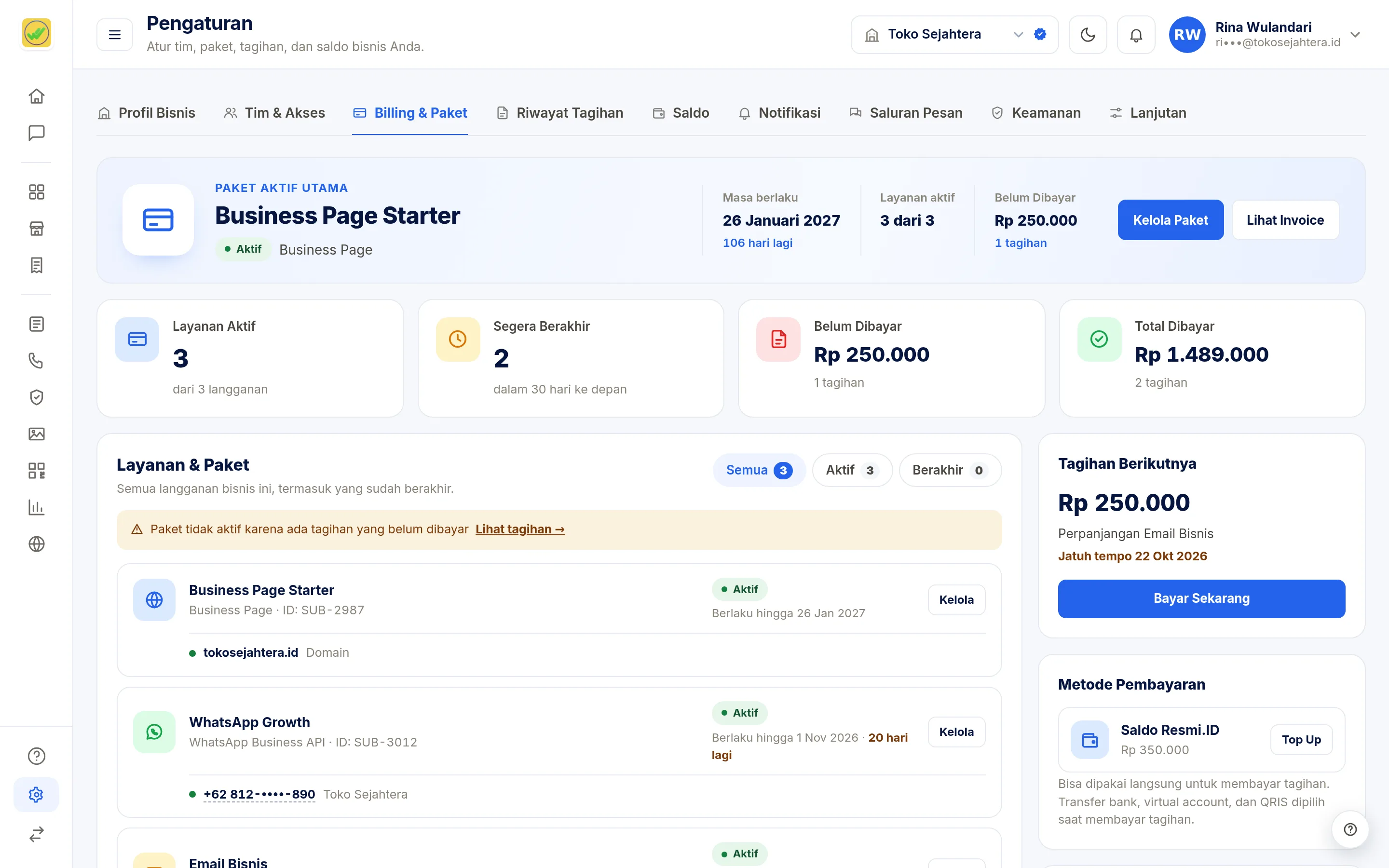Click Kelola for WhatsApp Growth

coord(956,732)
